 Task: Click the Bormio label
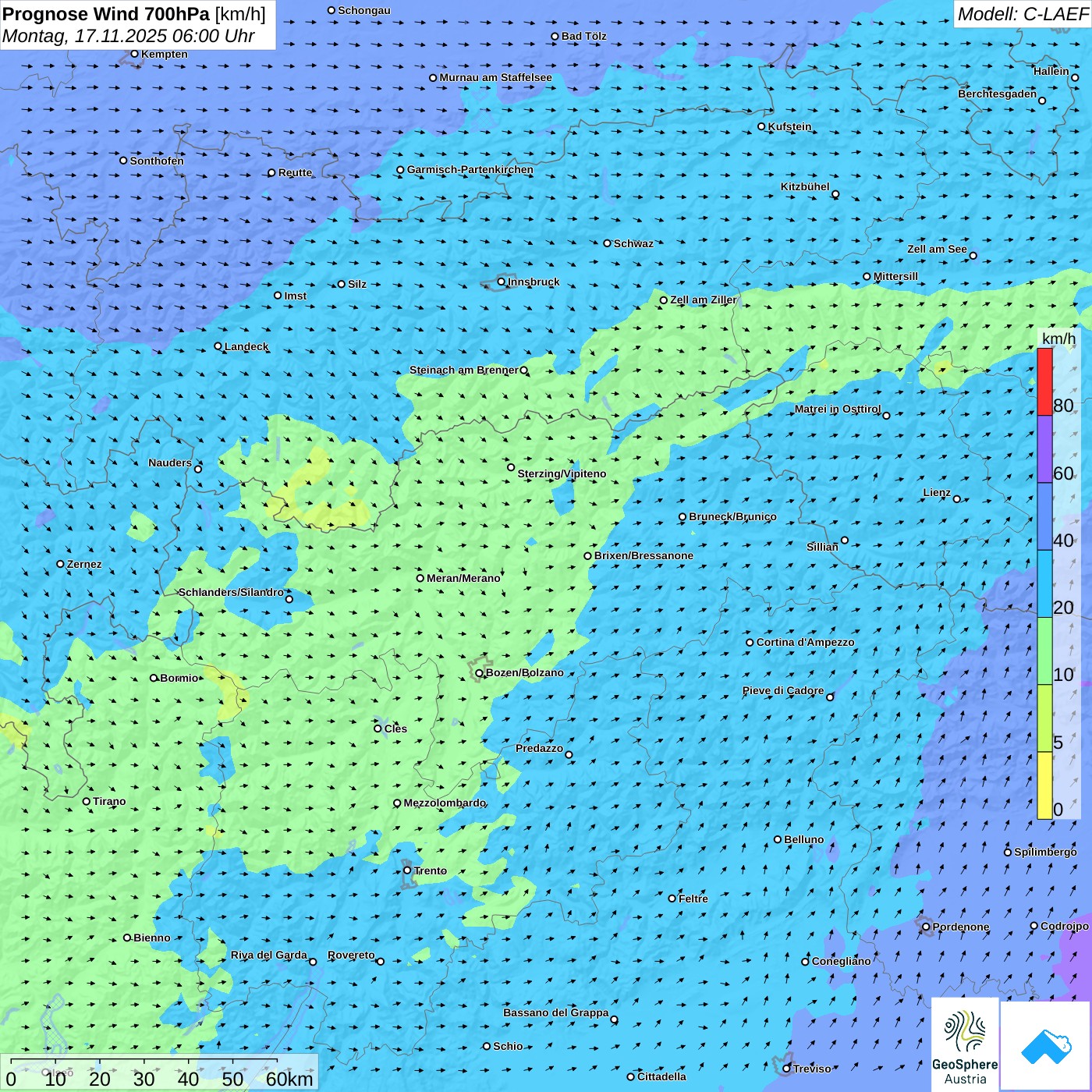click(179, 678)
